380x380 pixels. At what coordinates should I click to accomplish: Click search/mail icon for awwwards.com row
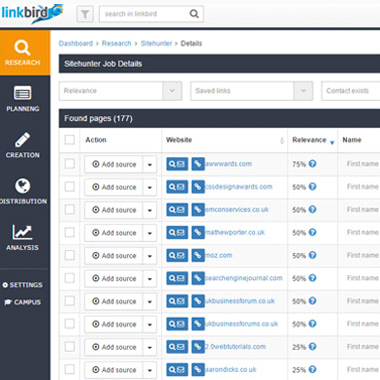177,164
